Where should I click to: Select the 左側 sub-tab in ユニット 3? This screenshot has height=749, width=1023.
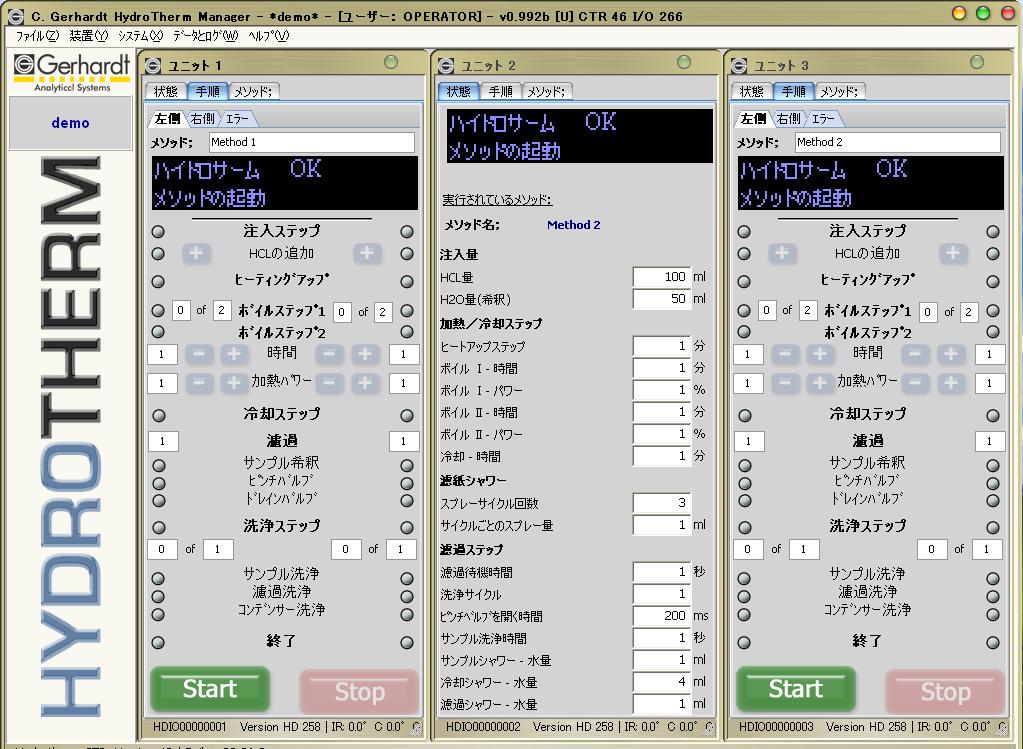[x=753, y=118]
